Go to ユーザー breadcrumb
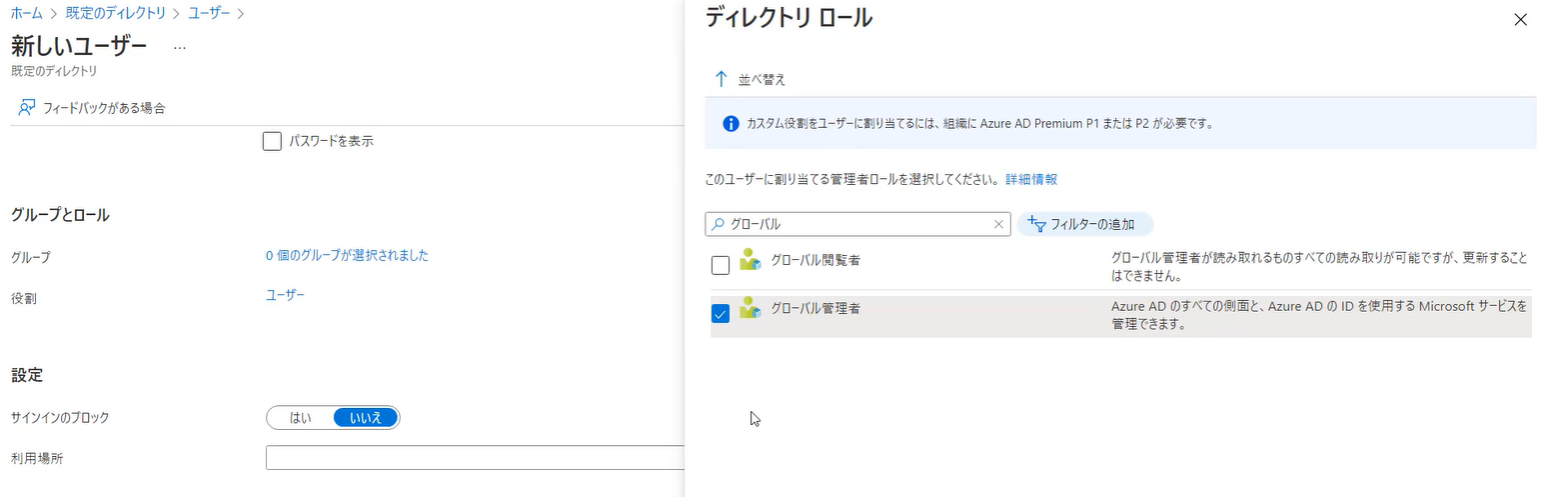Viewport: 1545px width, 497px height. (209, 13)
